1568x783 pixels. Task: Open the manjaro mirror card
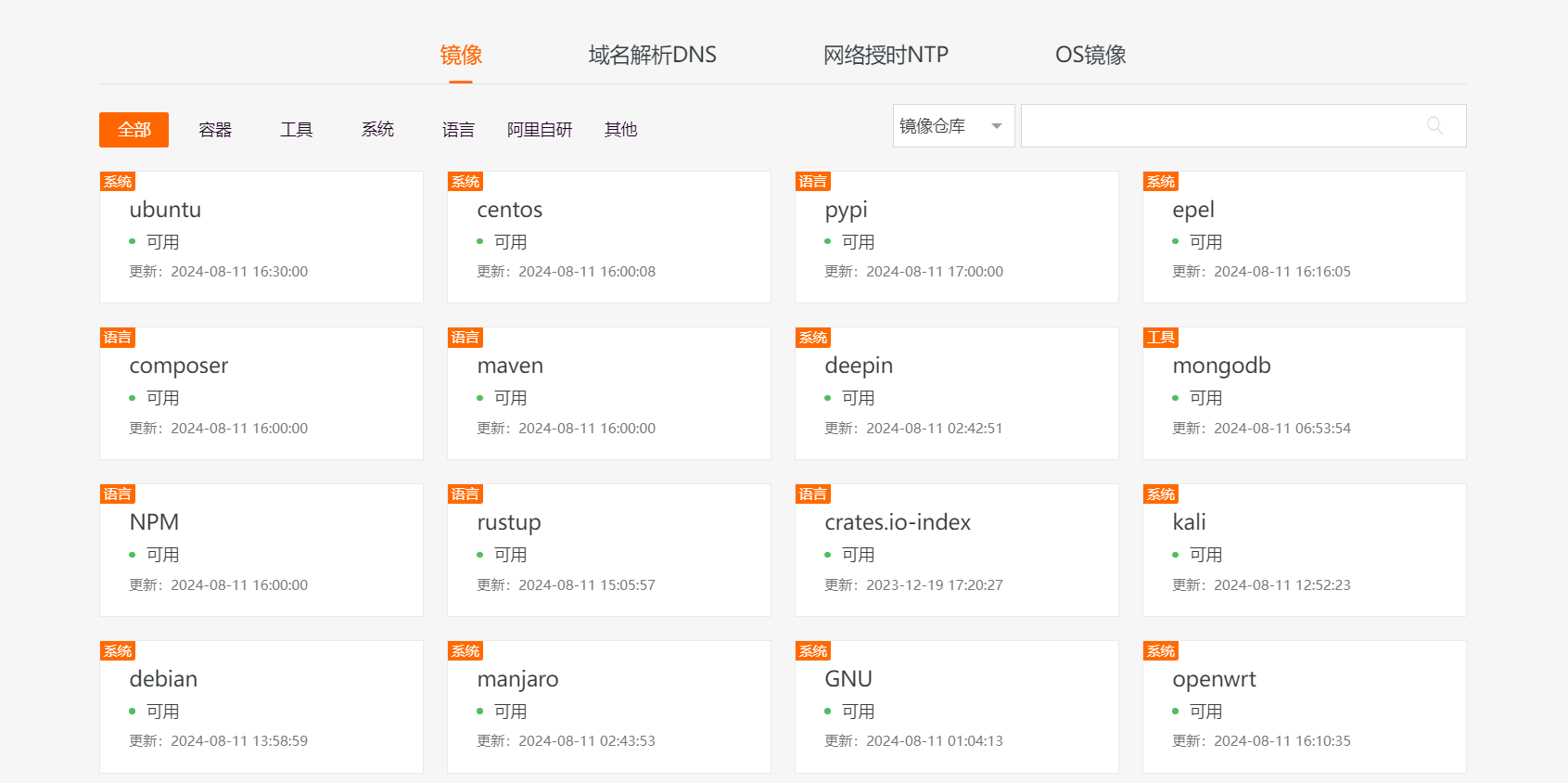tap(609, 707)
